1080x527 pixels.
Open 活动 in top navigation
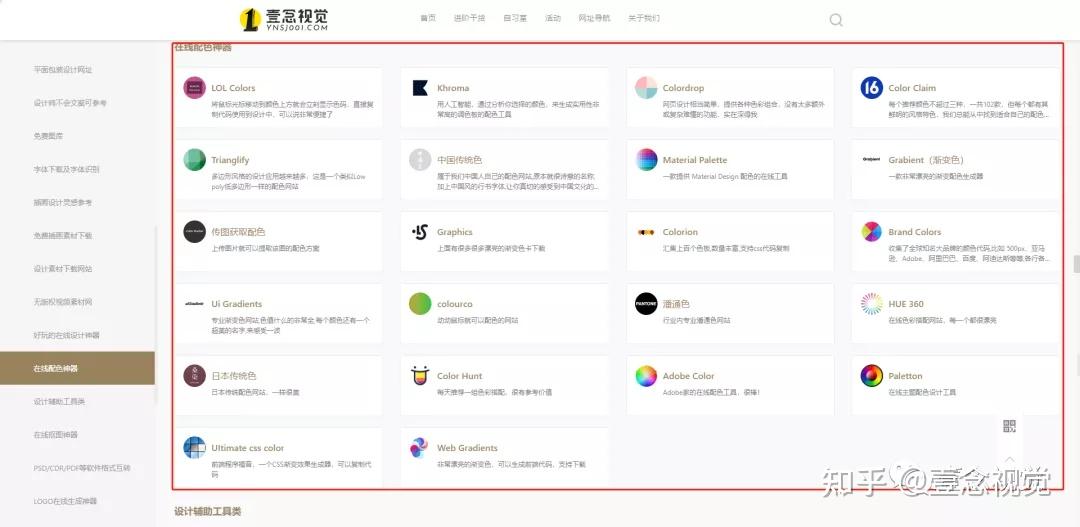pyautogui.click(x=553, y=19)
